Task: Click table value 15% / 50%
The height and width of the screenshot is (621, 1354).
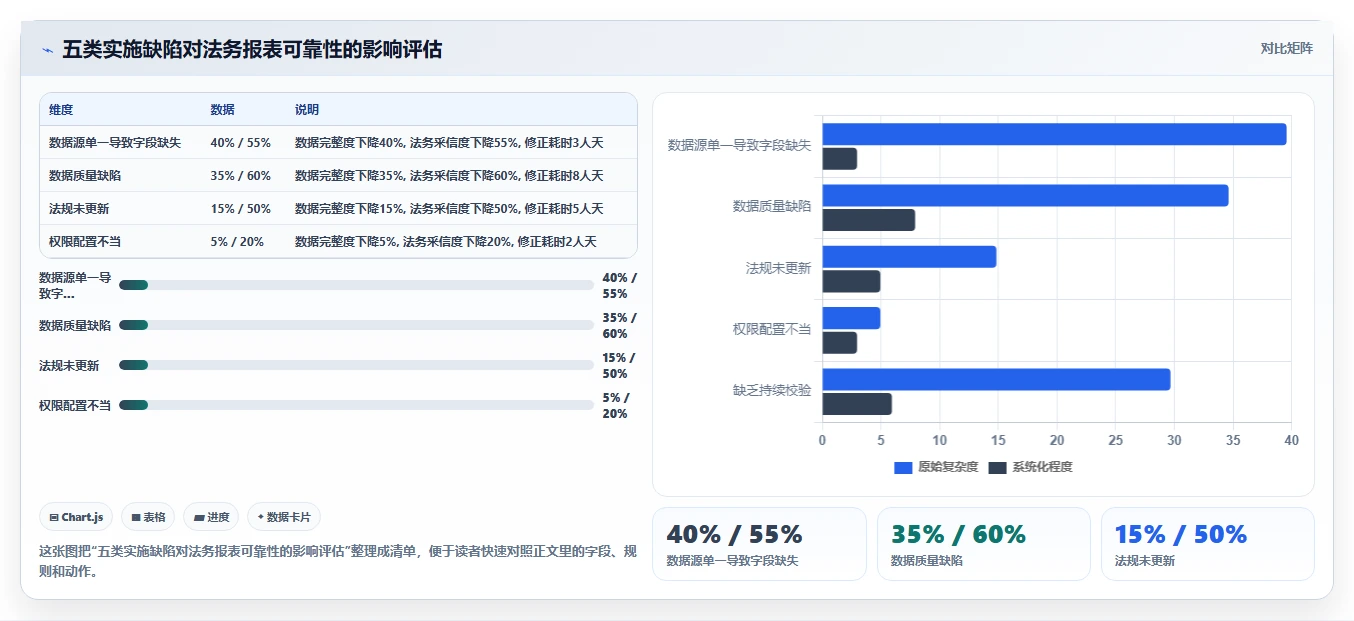Action: click(x=240, y=208)
